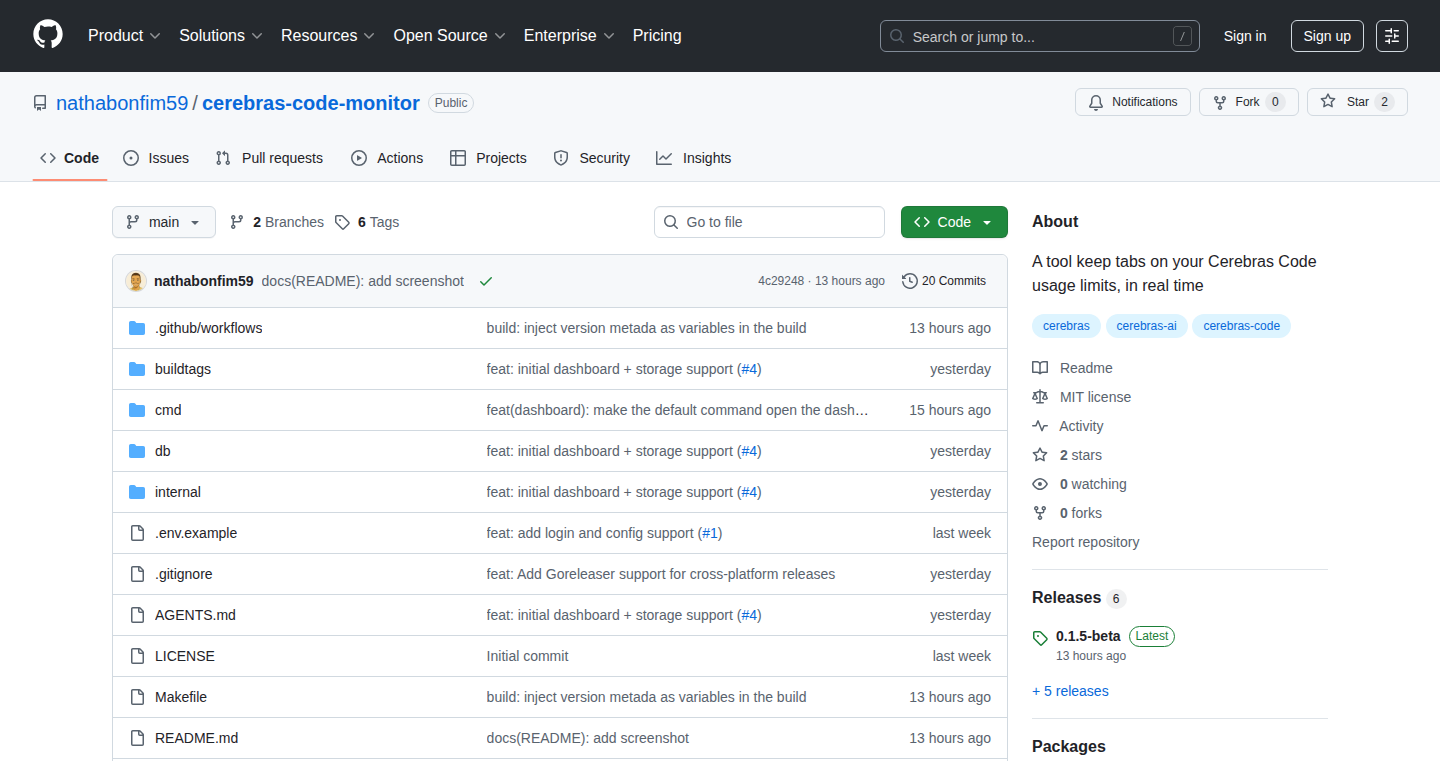
Task: Click the tag icon next to 0.1.5-beta
Action: click(x=1040, y=637)
